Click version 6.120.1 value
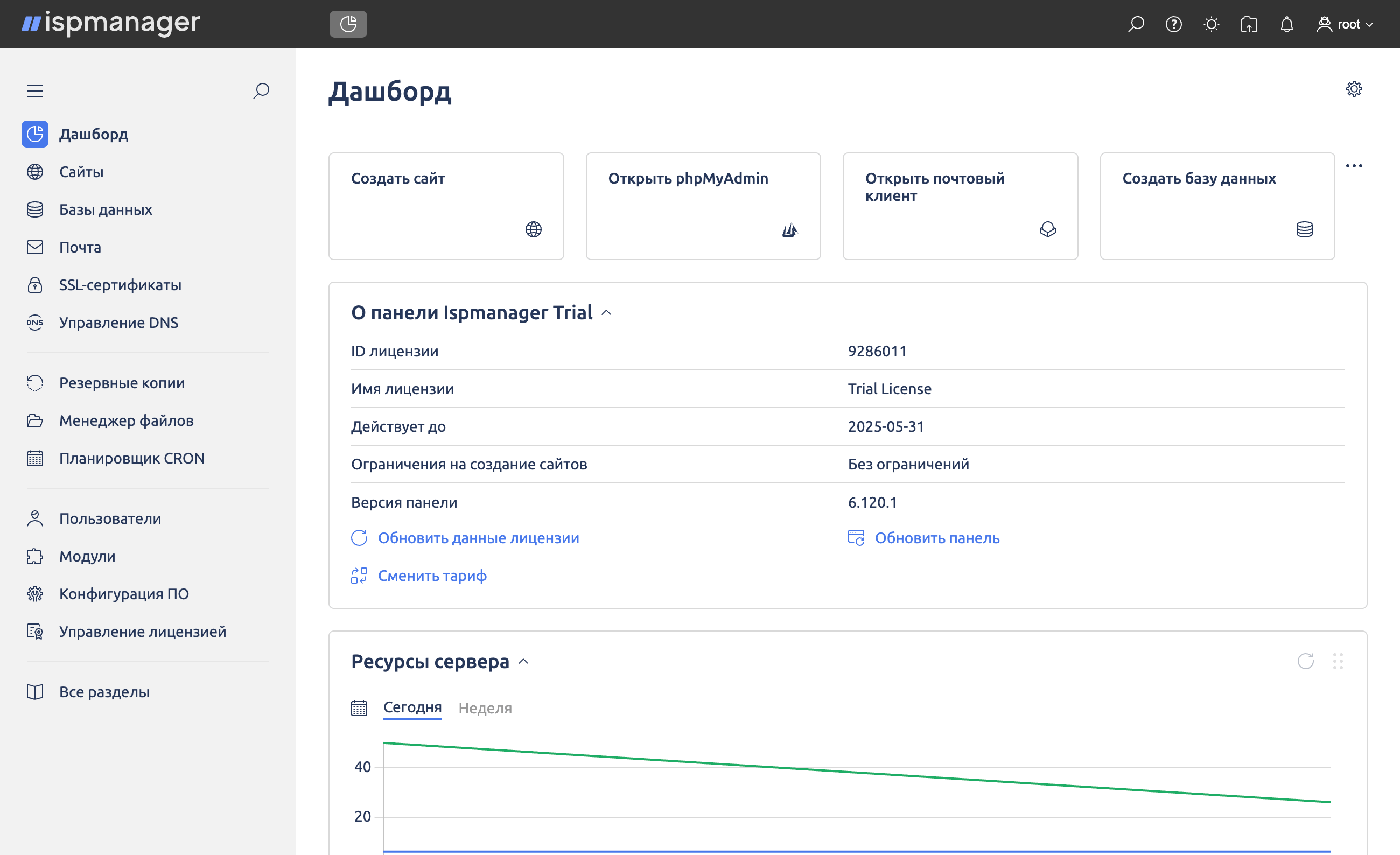The width and height of the screenshot is (1400, 855). pos(872,502)
